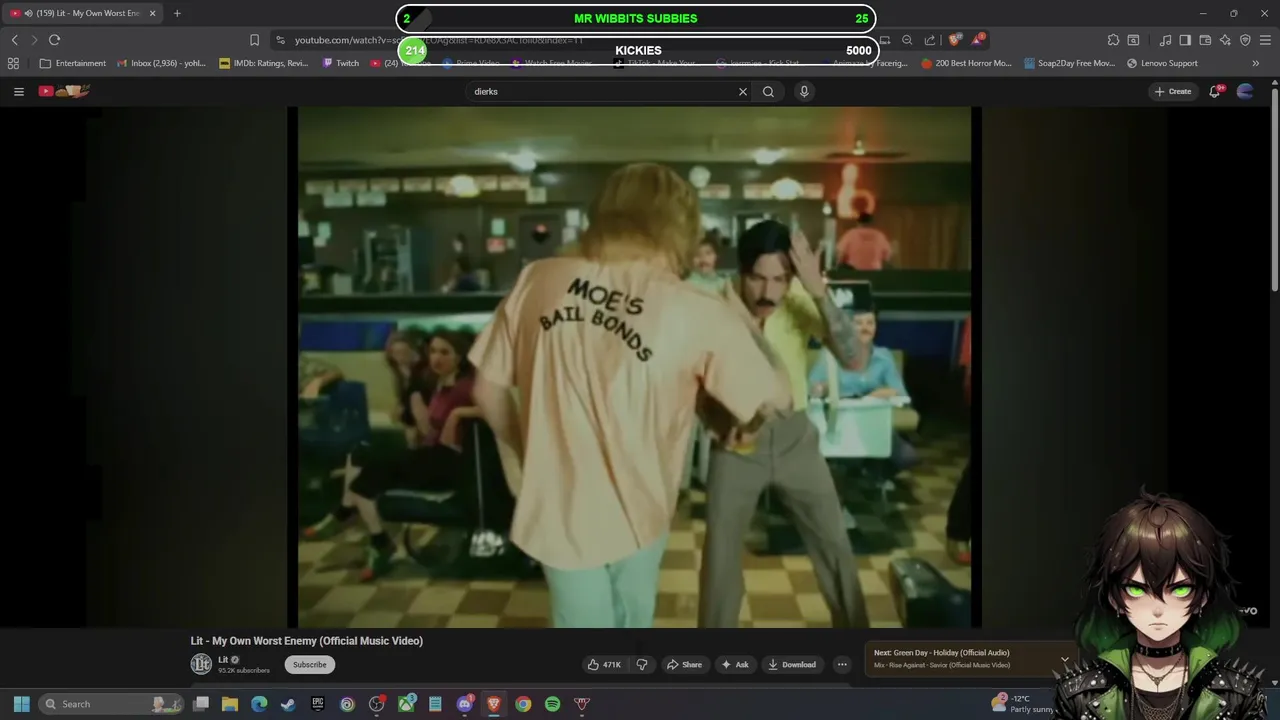
Task: Close the Lit - My Own Worst Enemy tab
Action: pyautogui.click(x=152, y=13)
